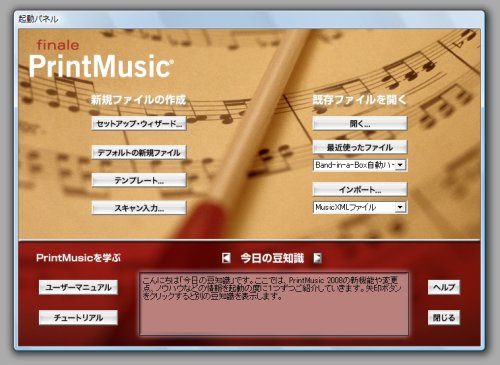This screenshot has height=365, width=500.
Task: Show next tip with right arrow icon
Action: [318, 258]
